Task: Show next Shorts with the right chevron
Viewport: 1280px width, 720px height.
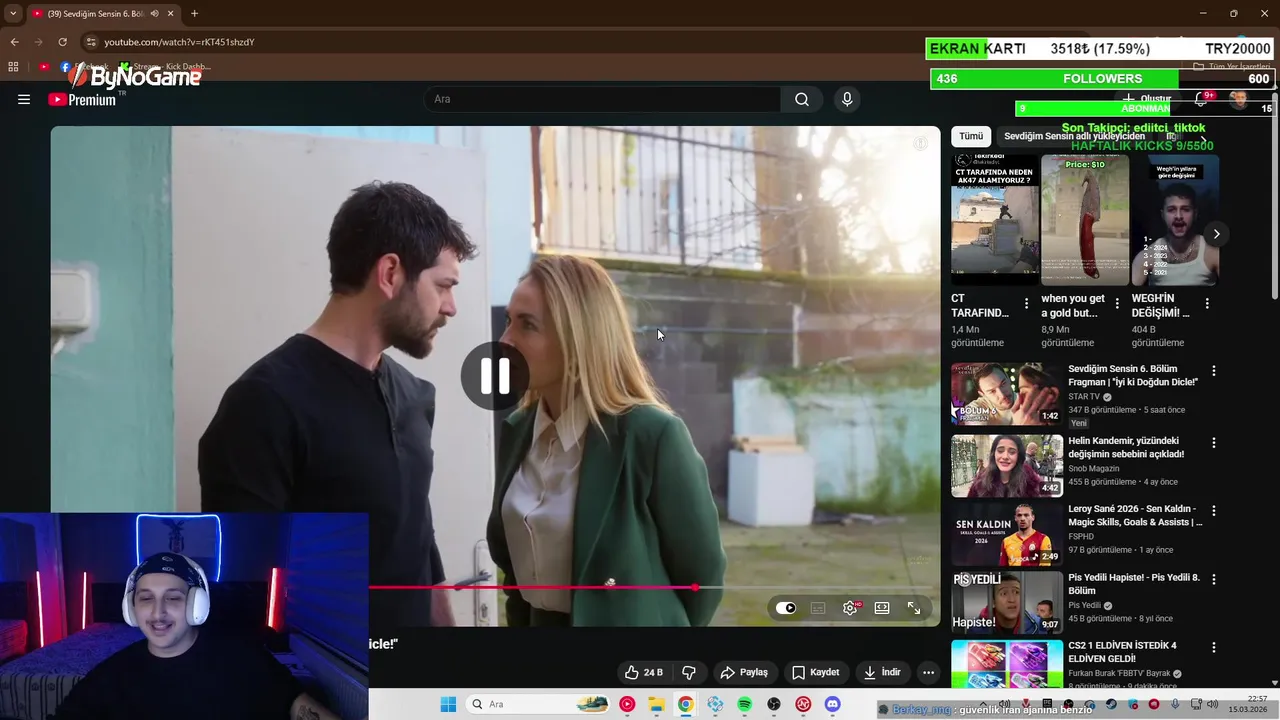Action: 1216,234
